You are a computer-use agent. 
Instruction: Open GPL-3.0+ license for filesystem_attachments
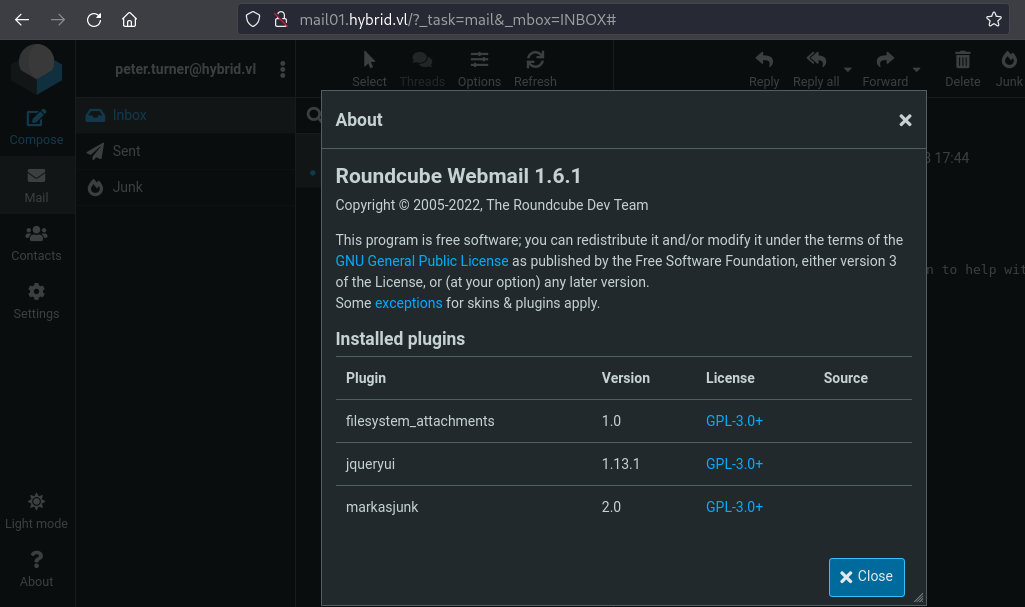pos(734,421)
